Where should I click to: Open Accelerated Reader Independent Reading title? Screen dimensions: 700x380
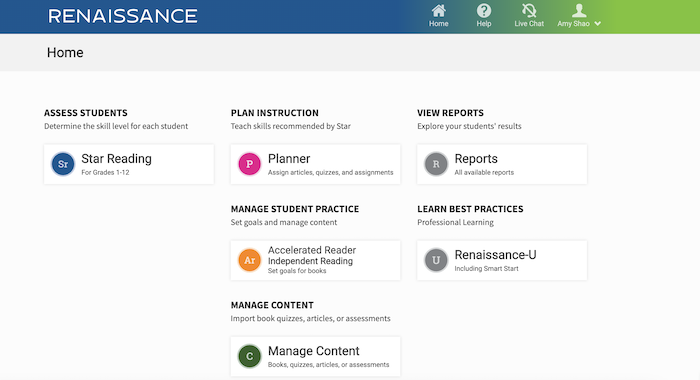[312, 255]
